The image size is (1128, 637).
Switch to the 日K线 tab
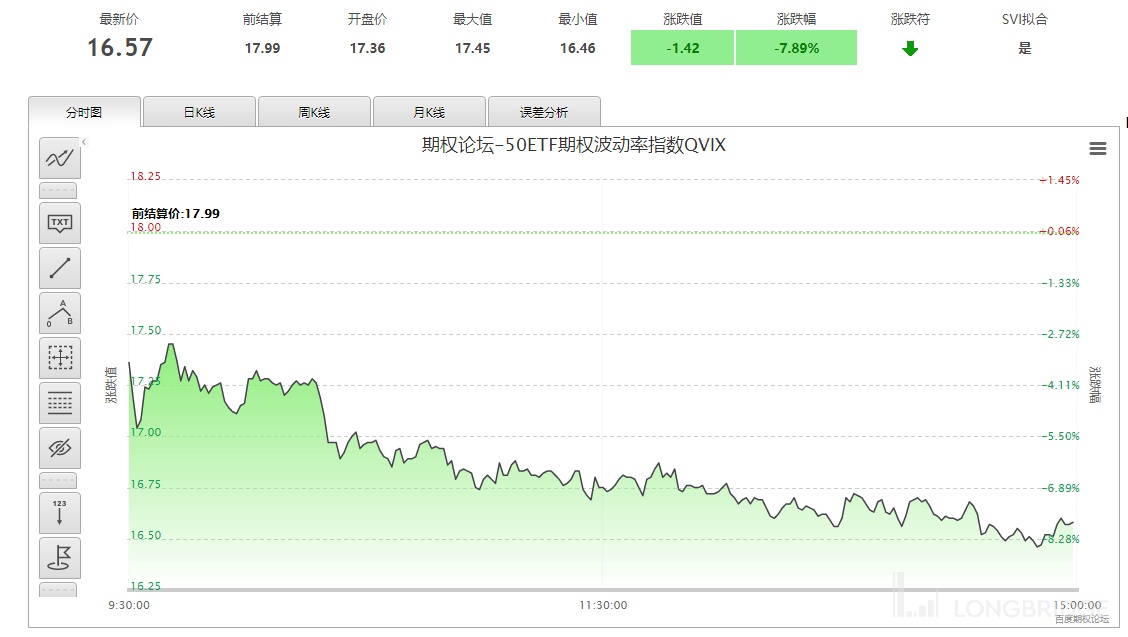(199, 112)
